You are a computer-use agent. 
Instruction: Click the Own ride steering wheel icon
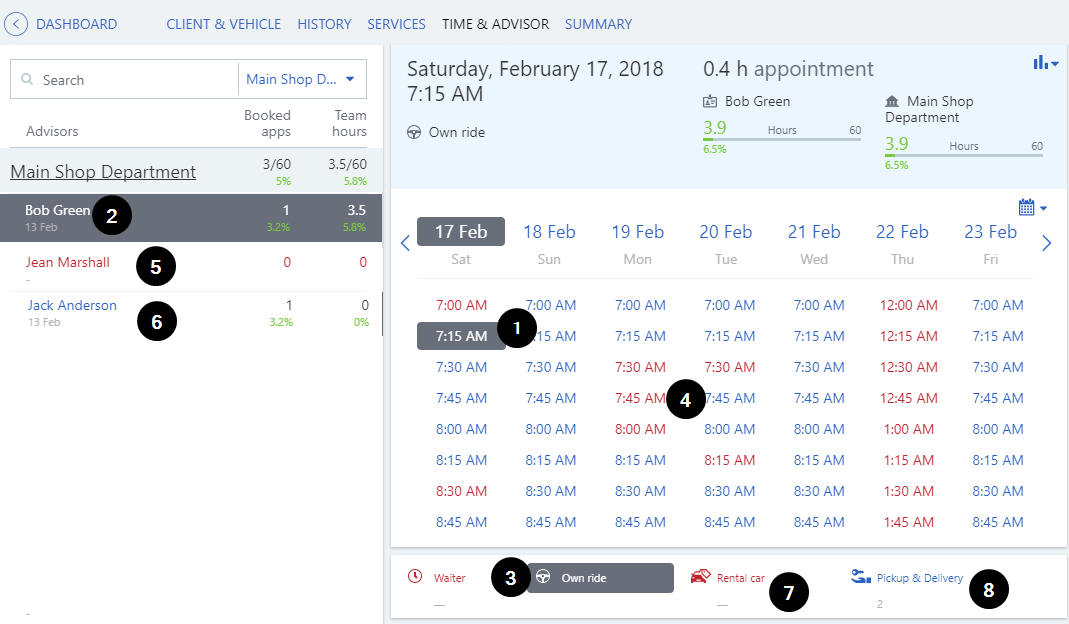click(544, 577)
